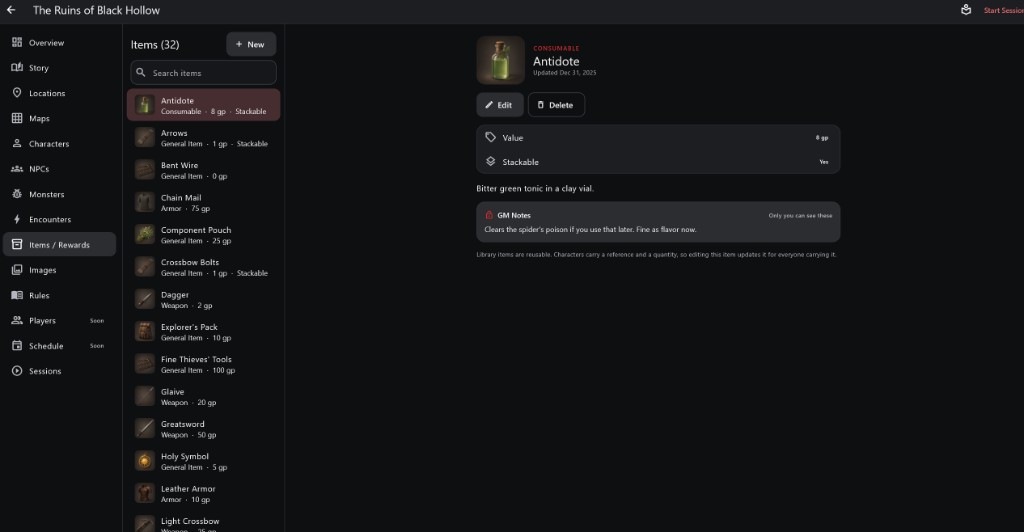Click 'The Ruins of Black Hollow' title
Image resolution: width=1024 pixels, height=532 pixels.
click(96, 10)
